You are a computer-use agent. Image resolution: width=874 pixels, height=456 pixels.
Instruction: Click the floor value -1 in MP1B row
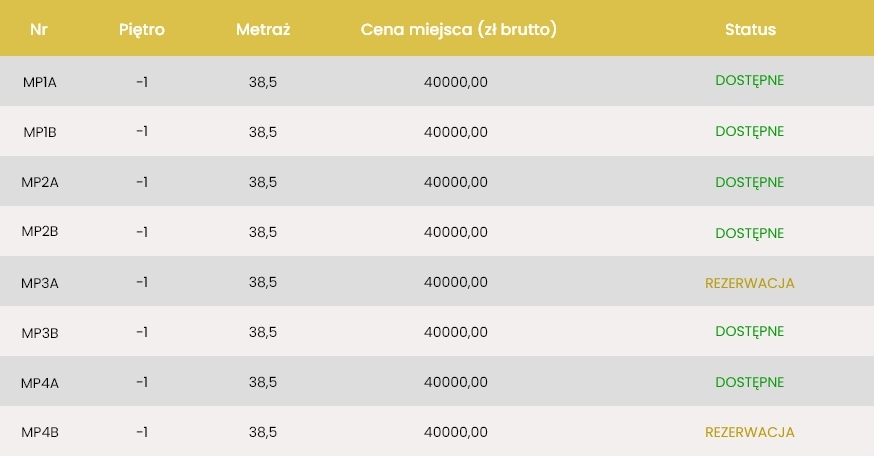pyautogui.click(x=142, y=132)
